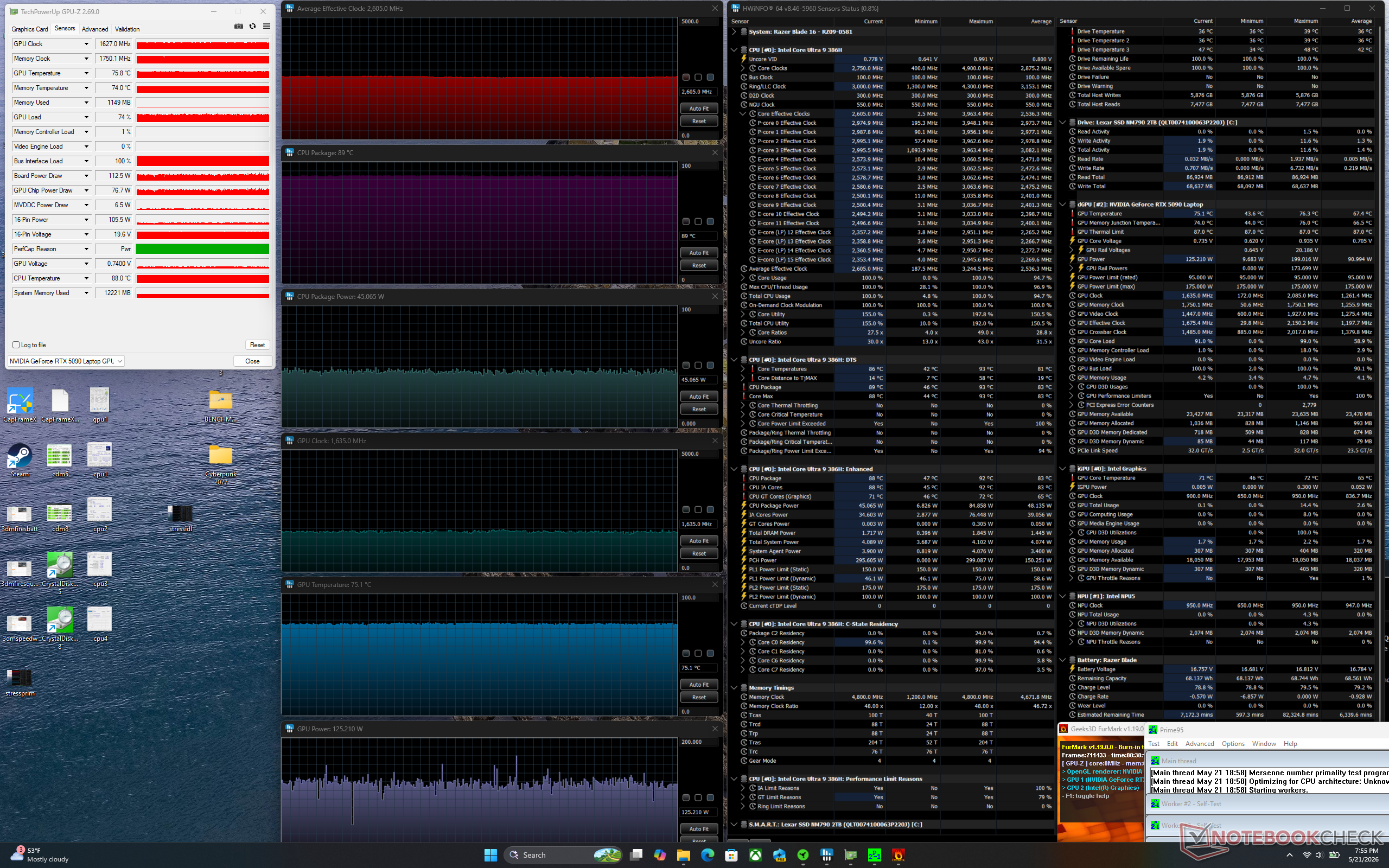Viewport: 1389px width, 868px height.
Task: Click the GPU-Z refresh icon
Action: 252,27
